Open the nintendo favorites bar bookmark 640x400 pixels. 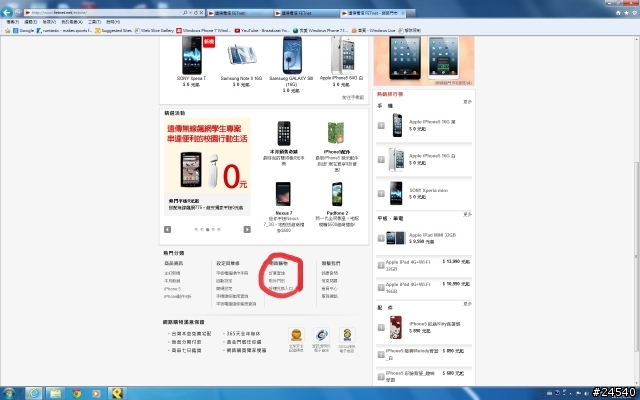point(64,31)
